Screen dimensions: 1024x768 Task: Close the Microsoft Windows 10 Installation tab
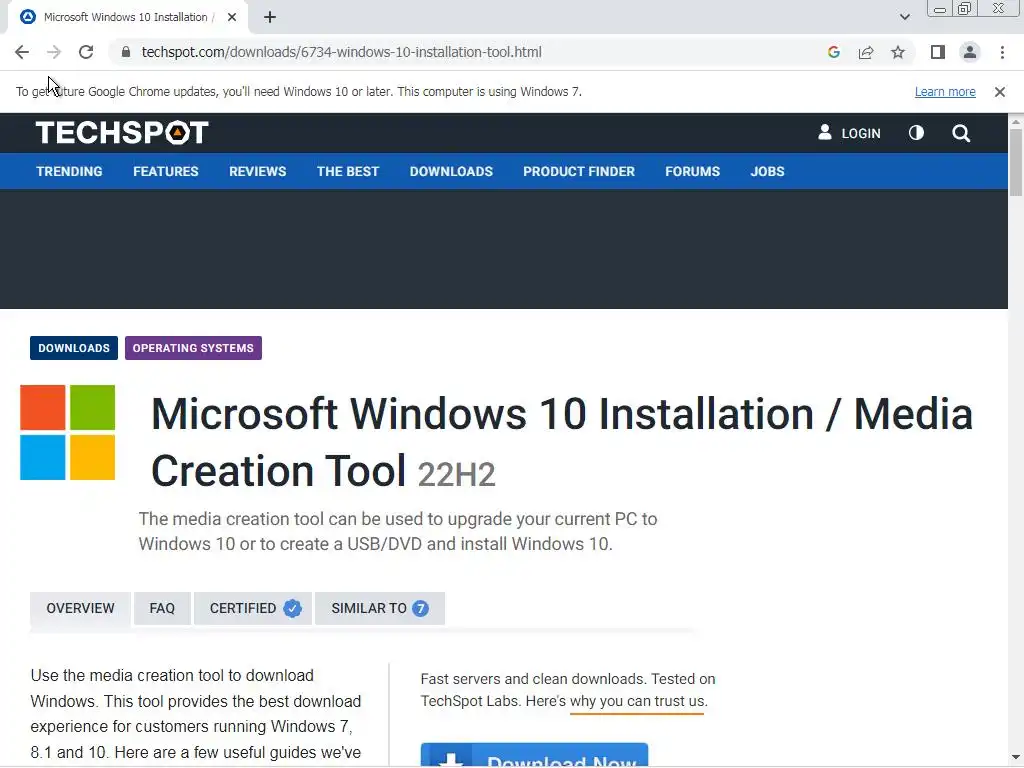pos(232,17)
